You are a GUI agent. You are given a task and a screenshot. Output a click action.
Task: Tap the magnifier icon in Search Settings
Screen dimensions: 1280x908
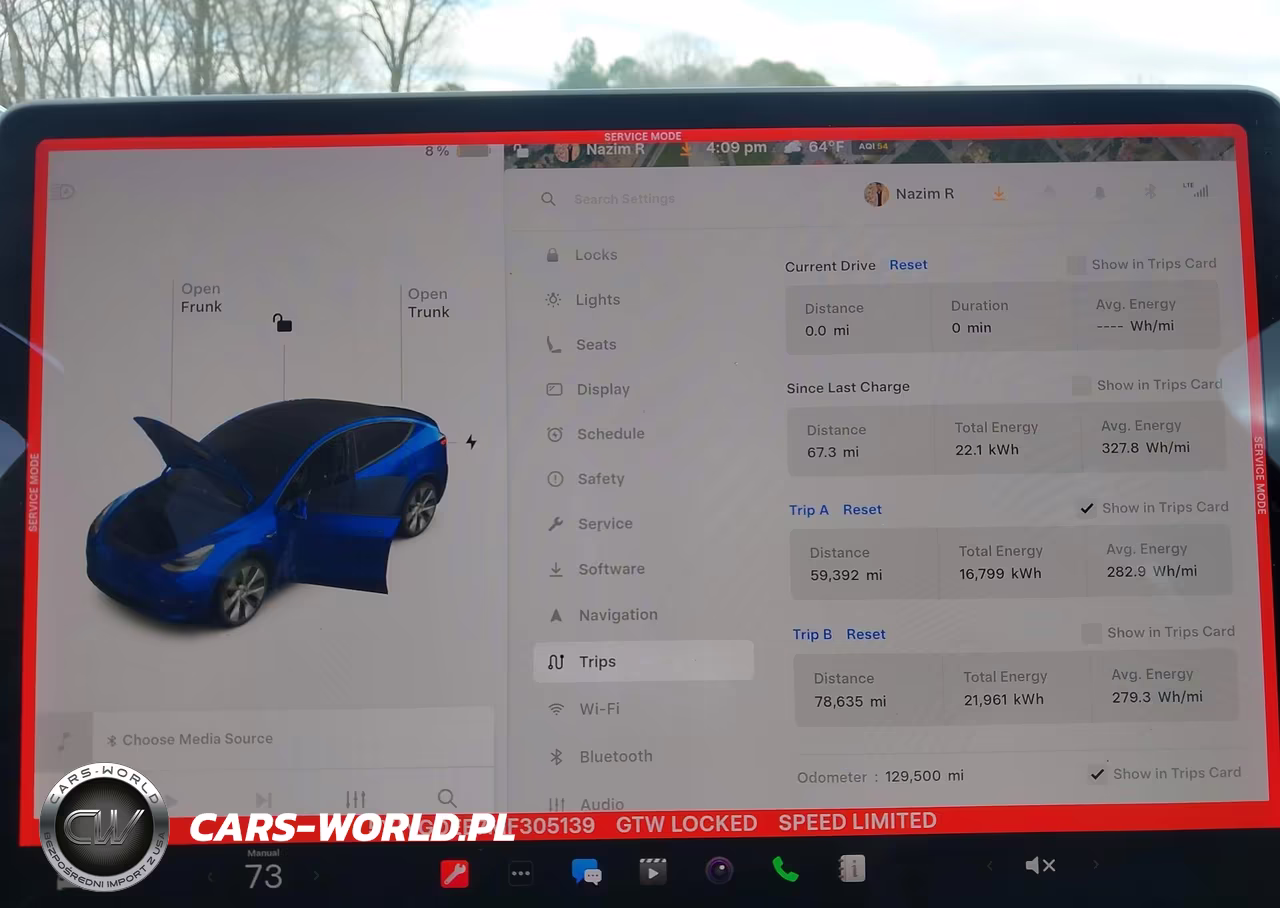point(548,199)
